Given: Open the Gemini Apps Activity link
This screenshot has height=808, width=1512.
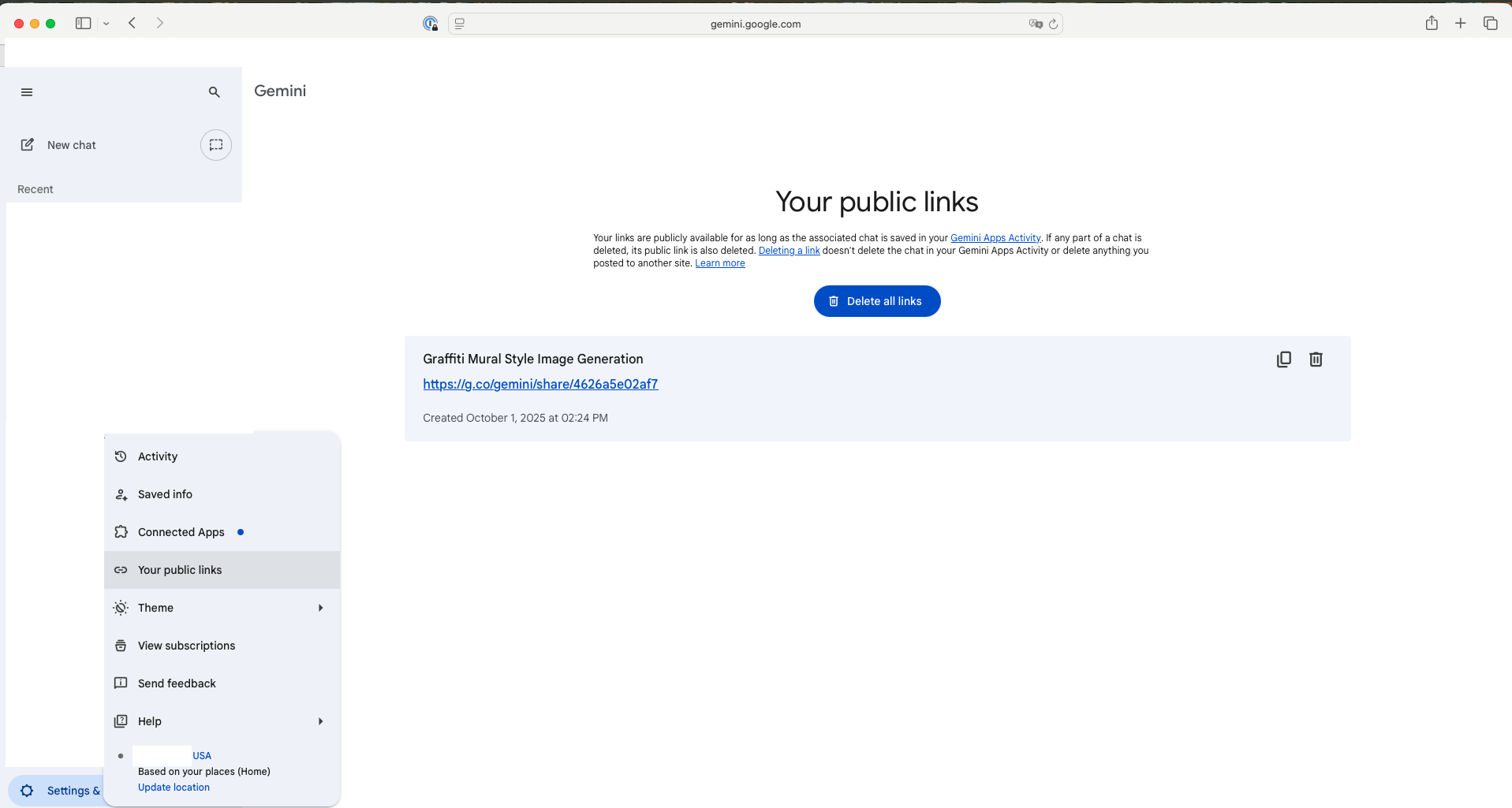Looking at the screenshot, I should (995, 237).
